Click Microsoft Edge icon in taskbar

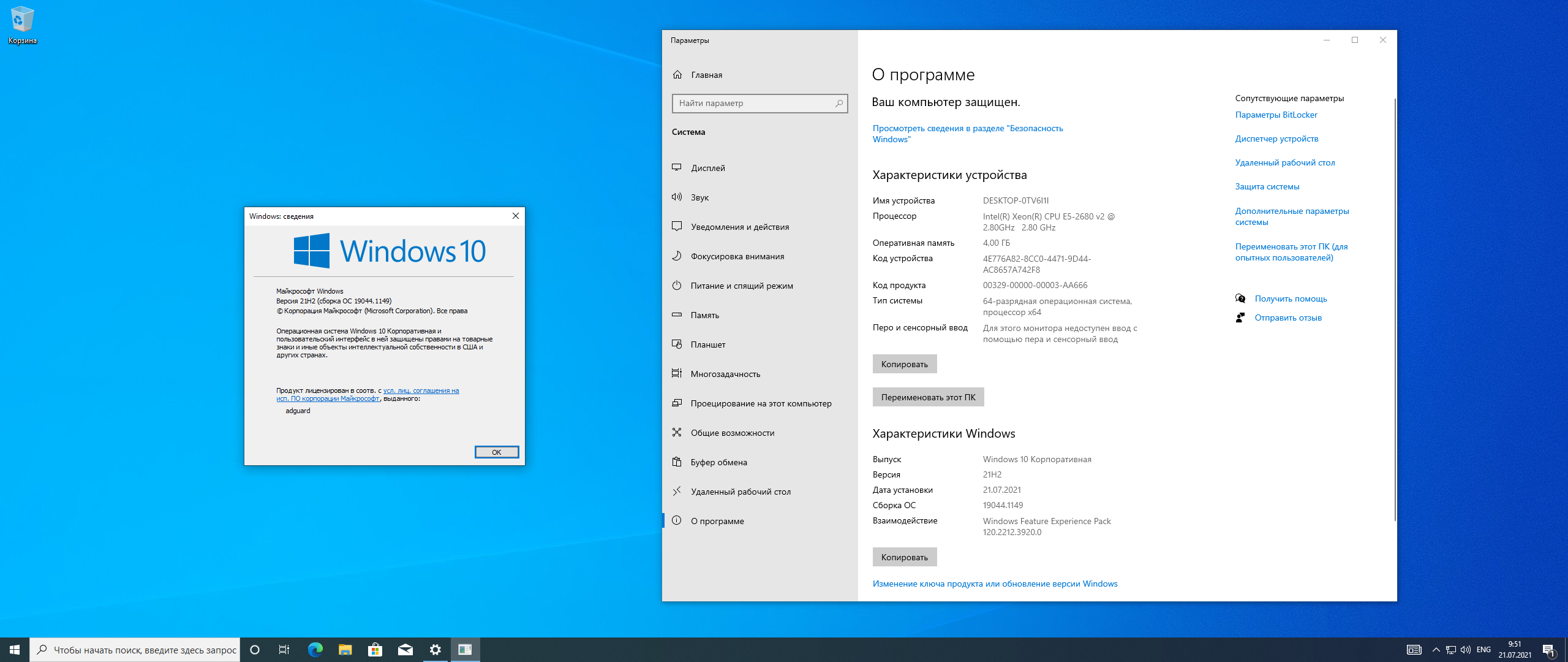click(315, 650)
